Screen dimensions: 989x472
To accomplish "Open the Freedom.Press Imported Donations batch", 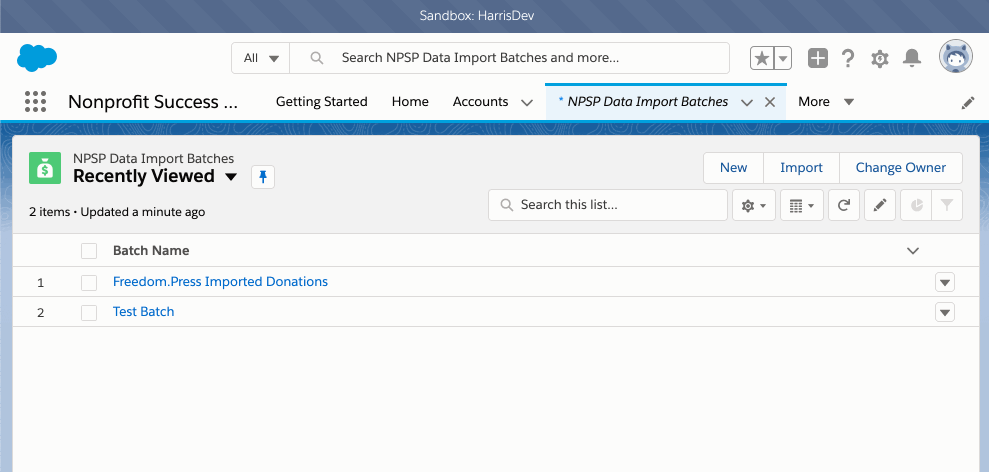I will coord(220,281).
